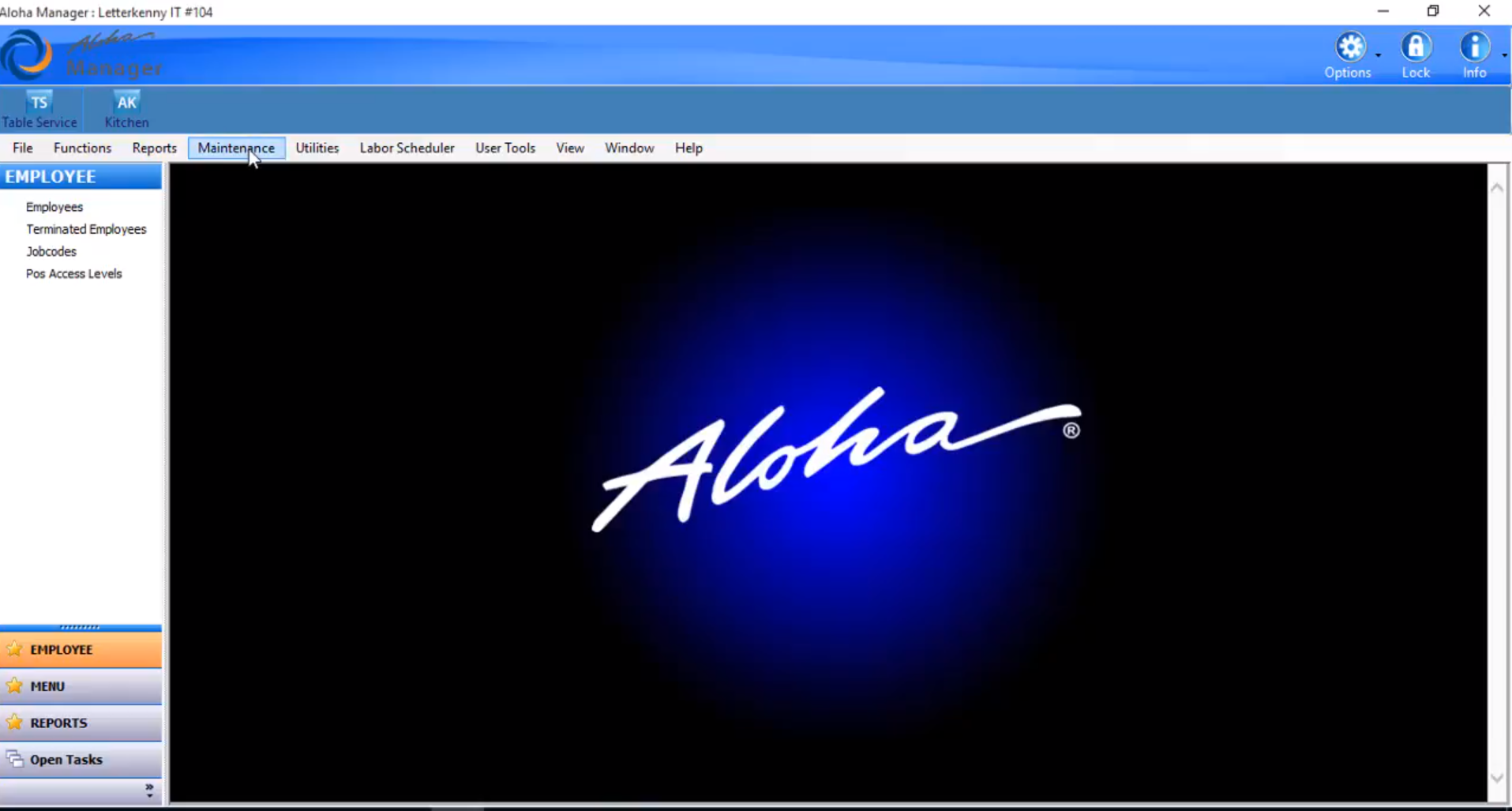
Task: Launch the Kitchen AK icon
Action: (126, 103)
